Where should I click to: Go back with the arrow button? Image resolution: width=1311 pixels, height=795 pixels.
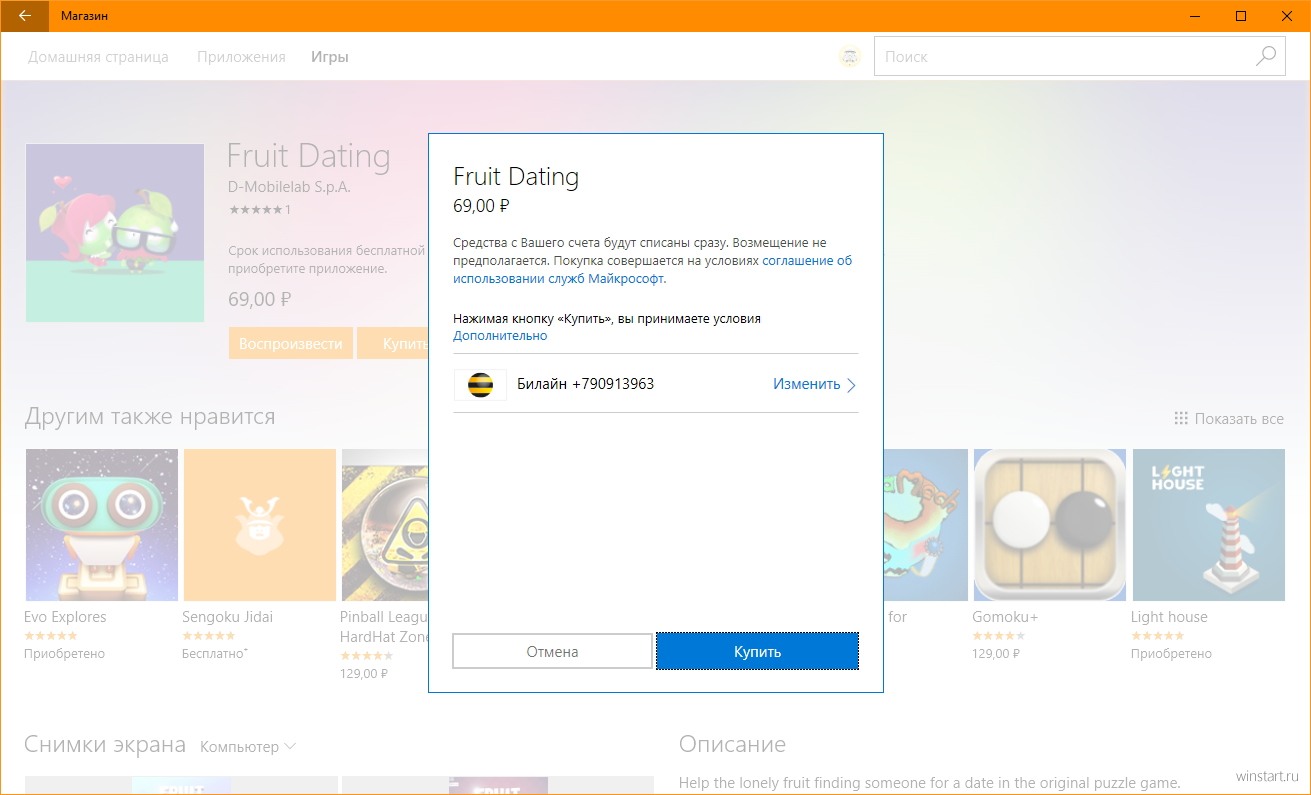click(x=25, y=16)
